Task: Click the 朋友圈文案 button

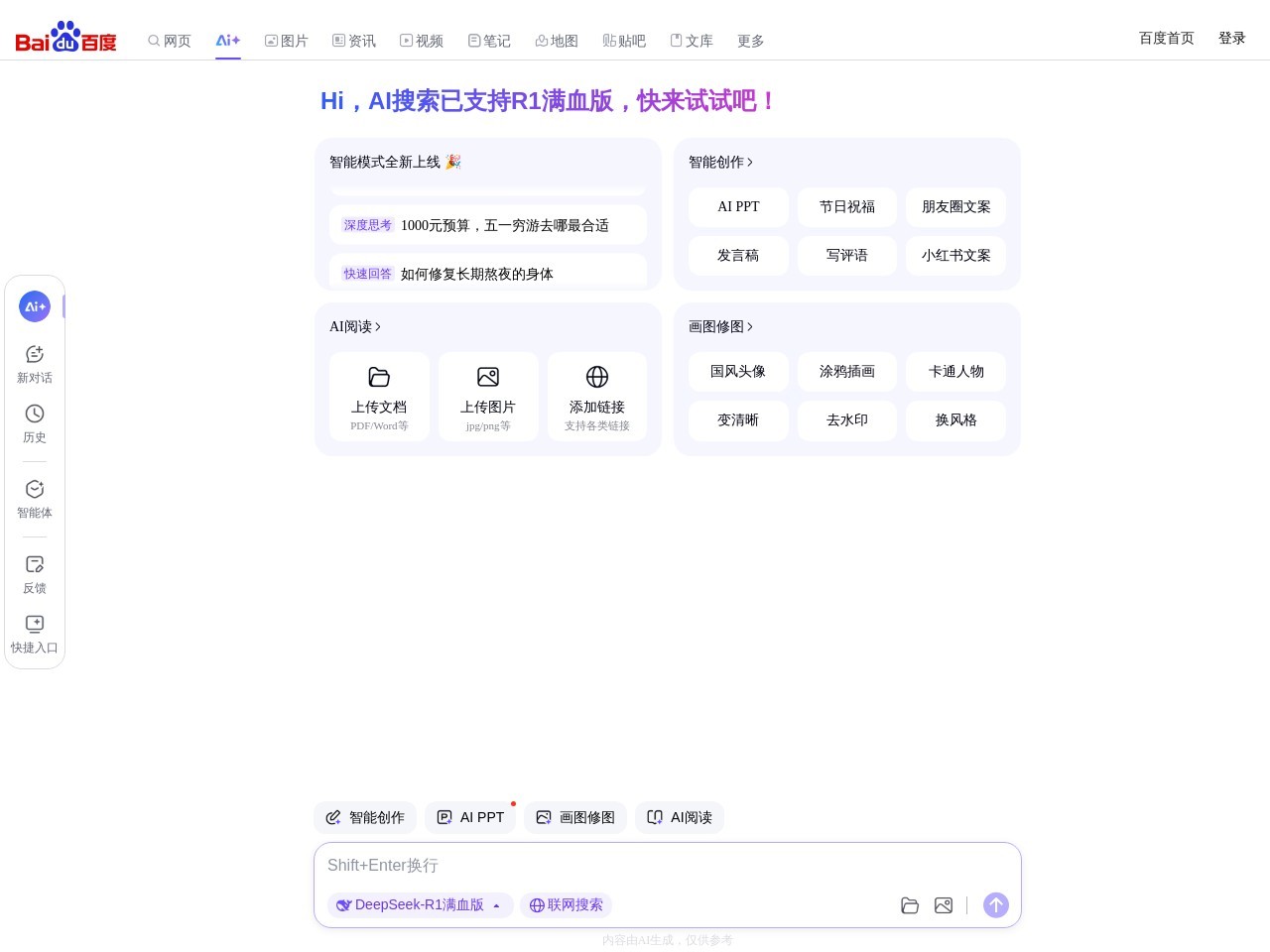Action: tap(956, 207)
